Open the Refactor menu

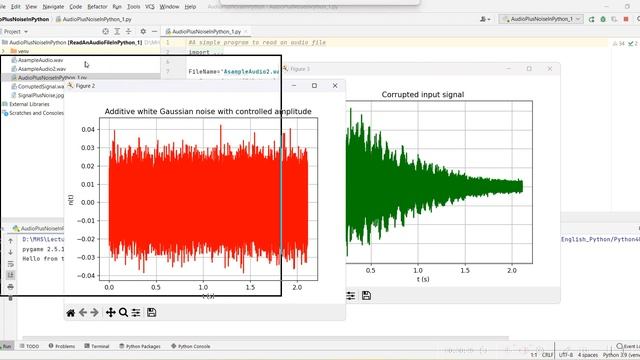[98, 7]
